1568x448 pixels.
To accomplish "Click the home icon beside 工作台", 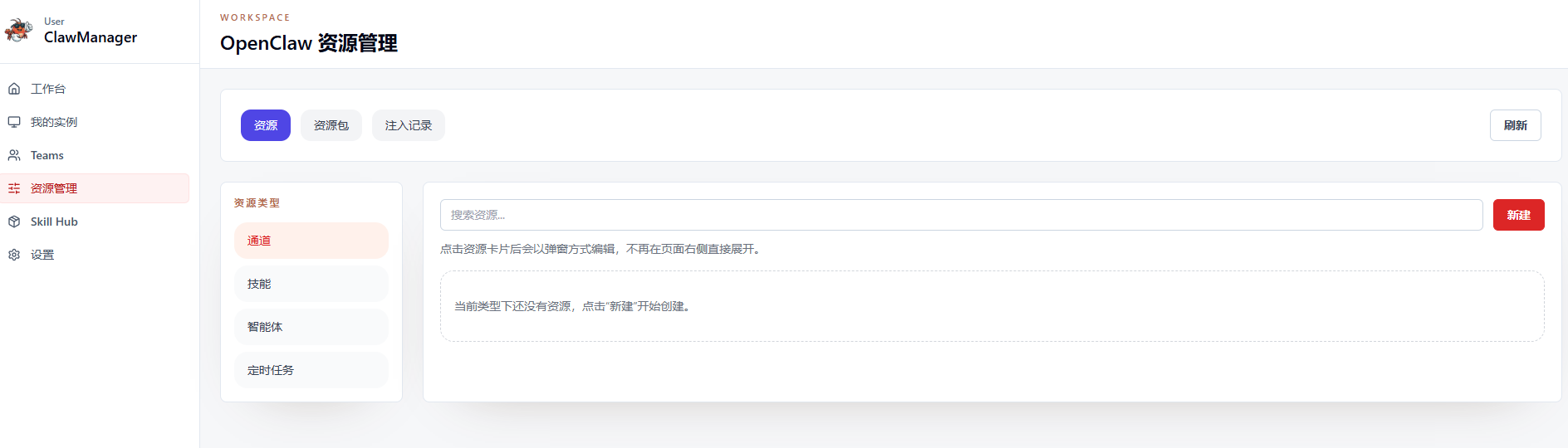I will pos(14,89).
